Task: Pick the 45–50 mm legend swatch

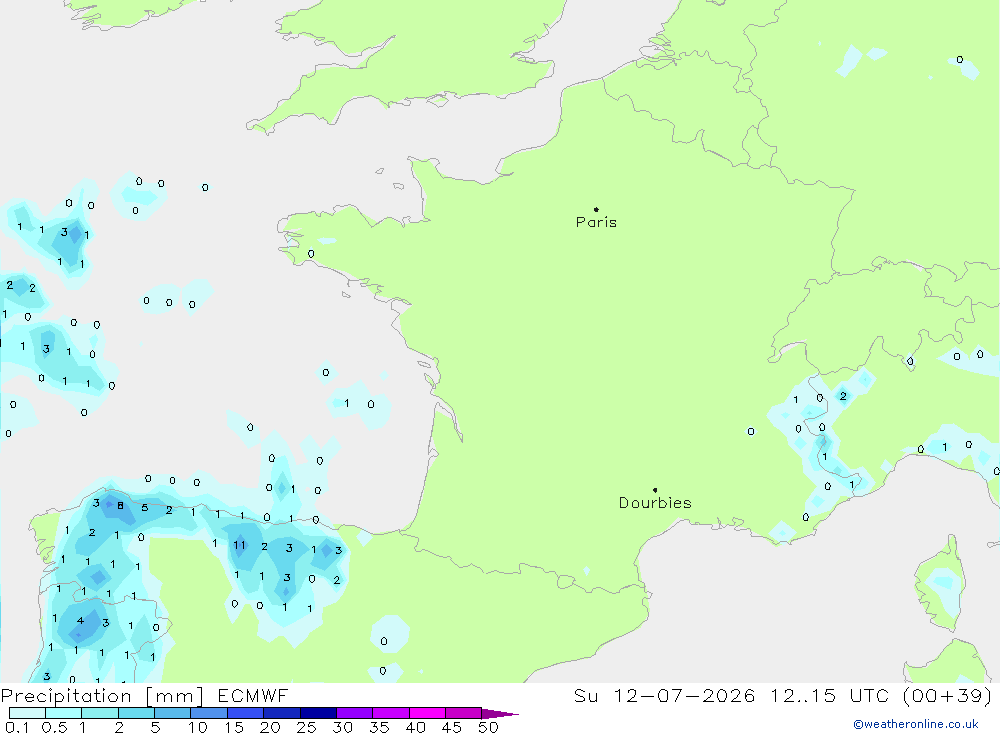Action: pos(464,713)
